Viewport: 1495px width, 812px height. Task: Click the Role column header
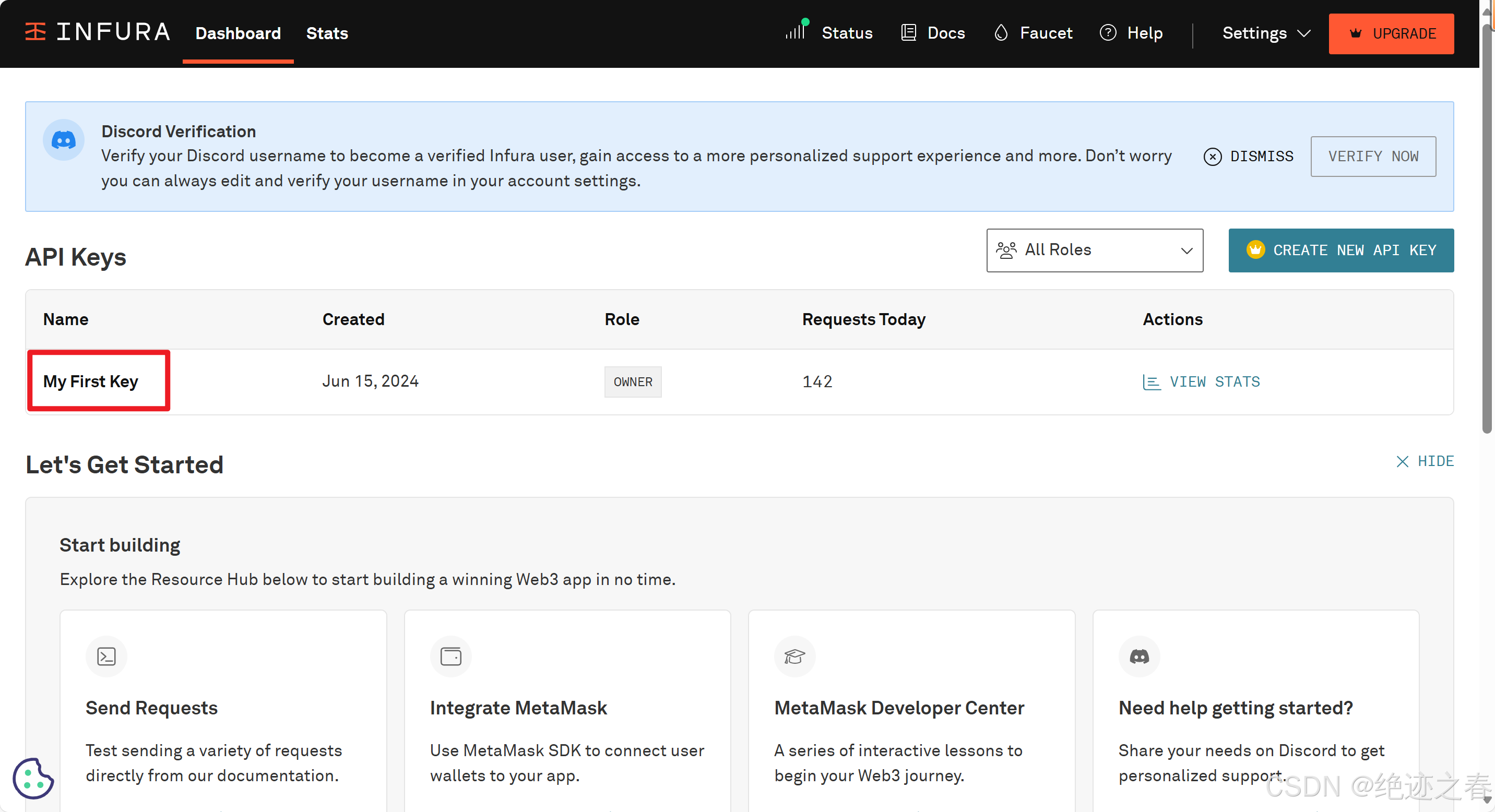point(622,319)
